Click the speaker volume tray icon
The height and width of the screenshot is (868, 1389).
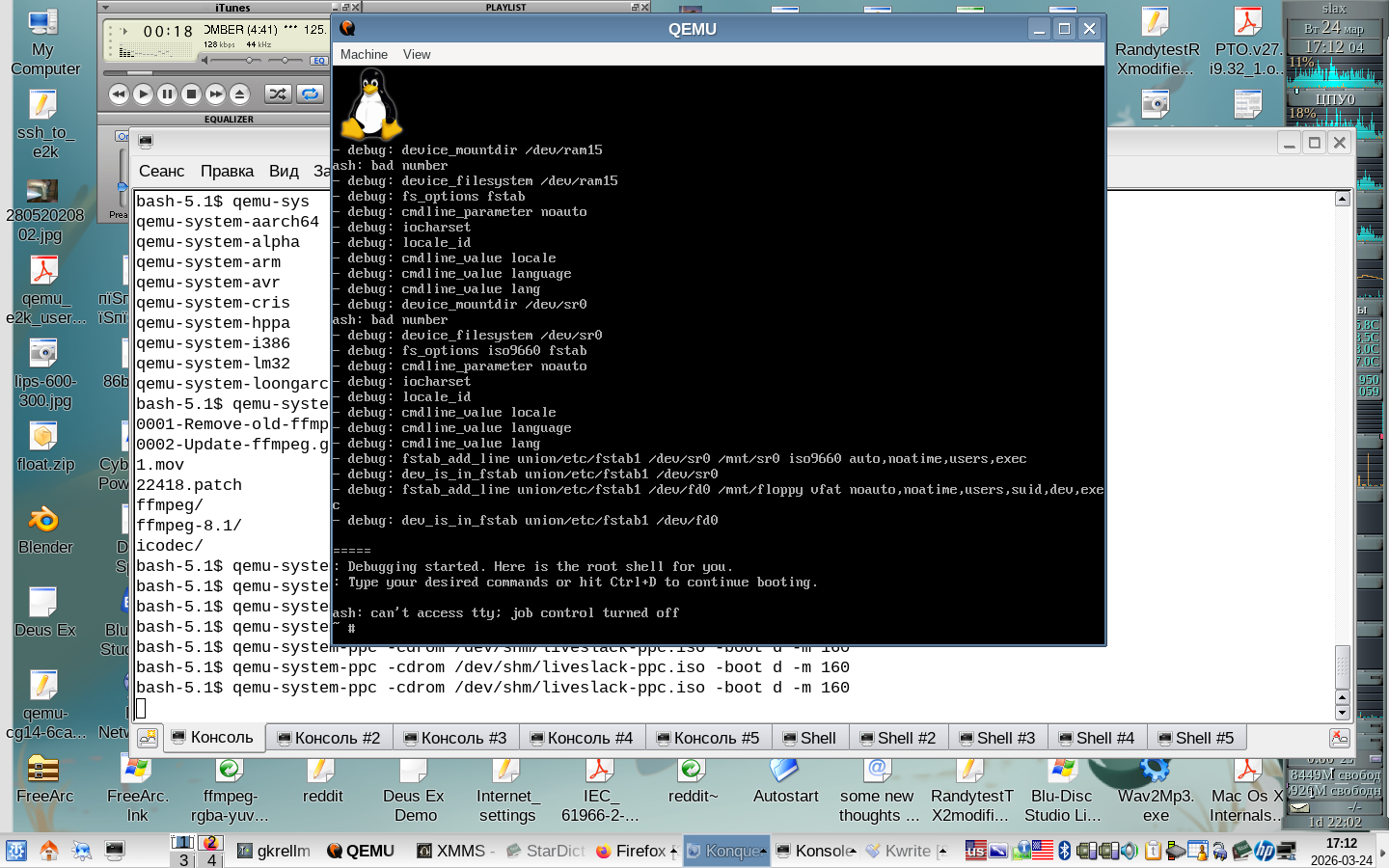[1130, 851]
